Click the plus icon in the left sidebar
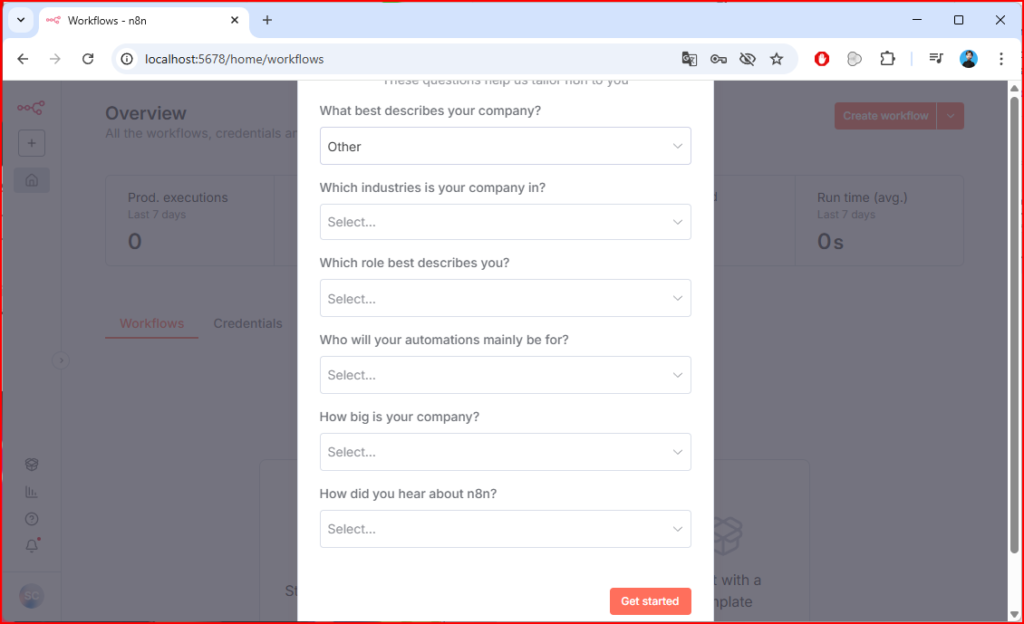This screenshot has height=624, width=1024. pyautogui.click(x=31, y=144)
